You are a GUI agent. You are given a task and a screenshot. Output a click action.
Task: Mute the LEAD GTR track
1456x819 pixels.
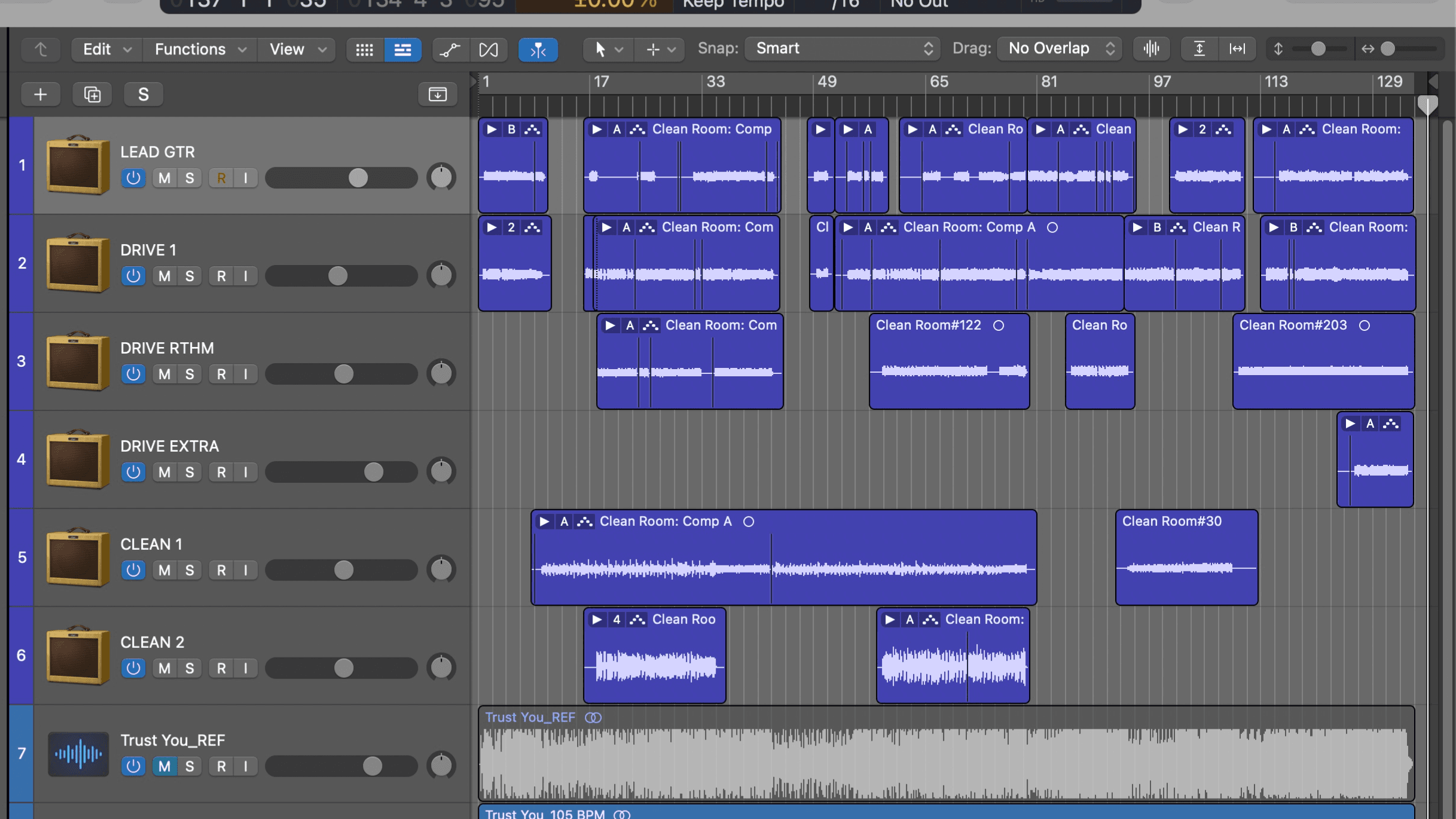tap(164, 178)
